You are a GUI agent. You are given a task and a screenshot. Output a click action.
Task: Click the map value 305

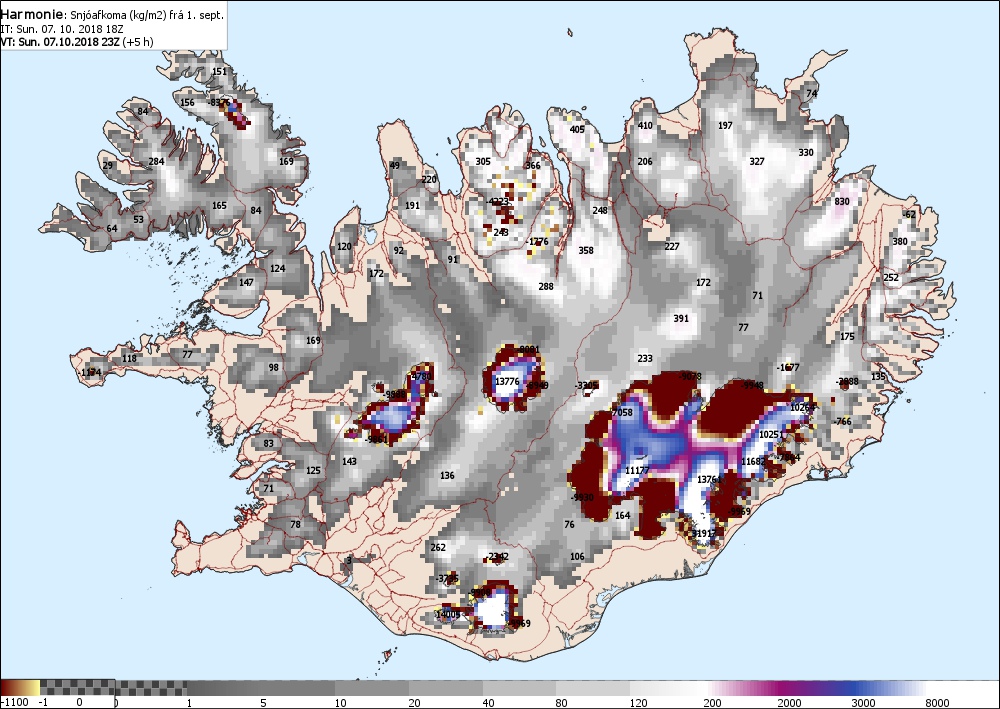(483, 161)
